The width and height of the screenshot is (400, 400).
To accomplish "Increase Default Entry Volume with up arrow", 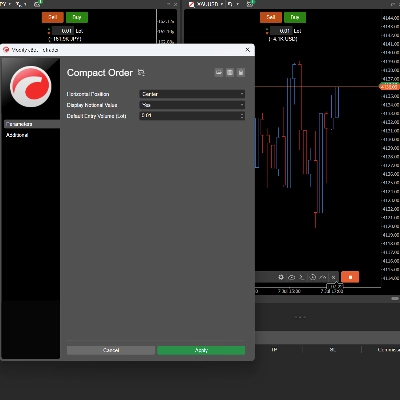I will pos(242,114).
